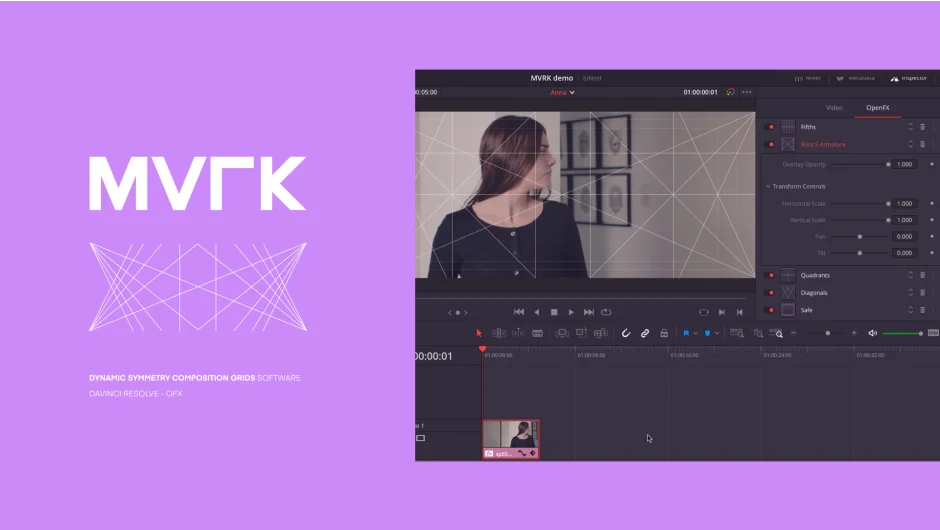
Task: Click Insert Clip icon in timeline toolbar
Action: 562,333
